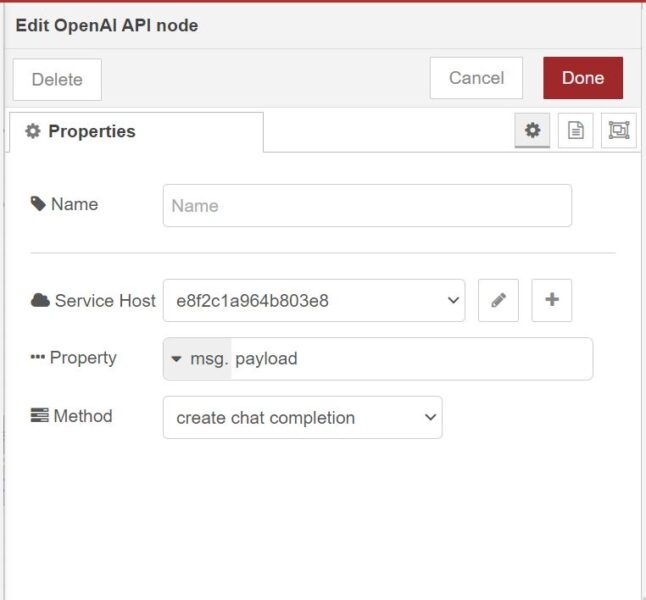Viewport: 646px width, 600px height.
Task: Open the msg. property type selector
Action: click(x=197, y=358)
